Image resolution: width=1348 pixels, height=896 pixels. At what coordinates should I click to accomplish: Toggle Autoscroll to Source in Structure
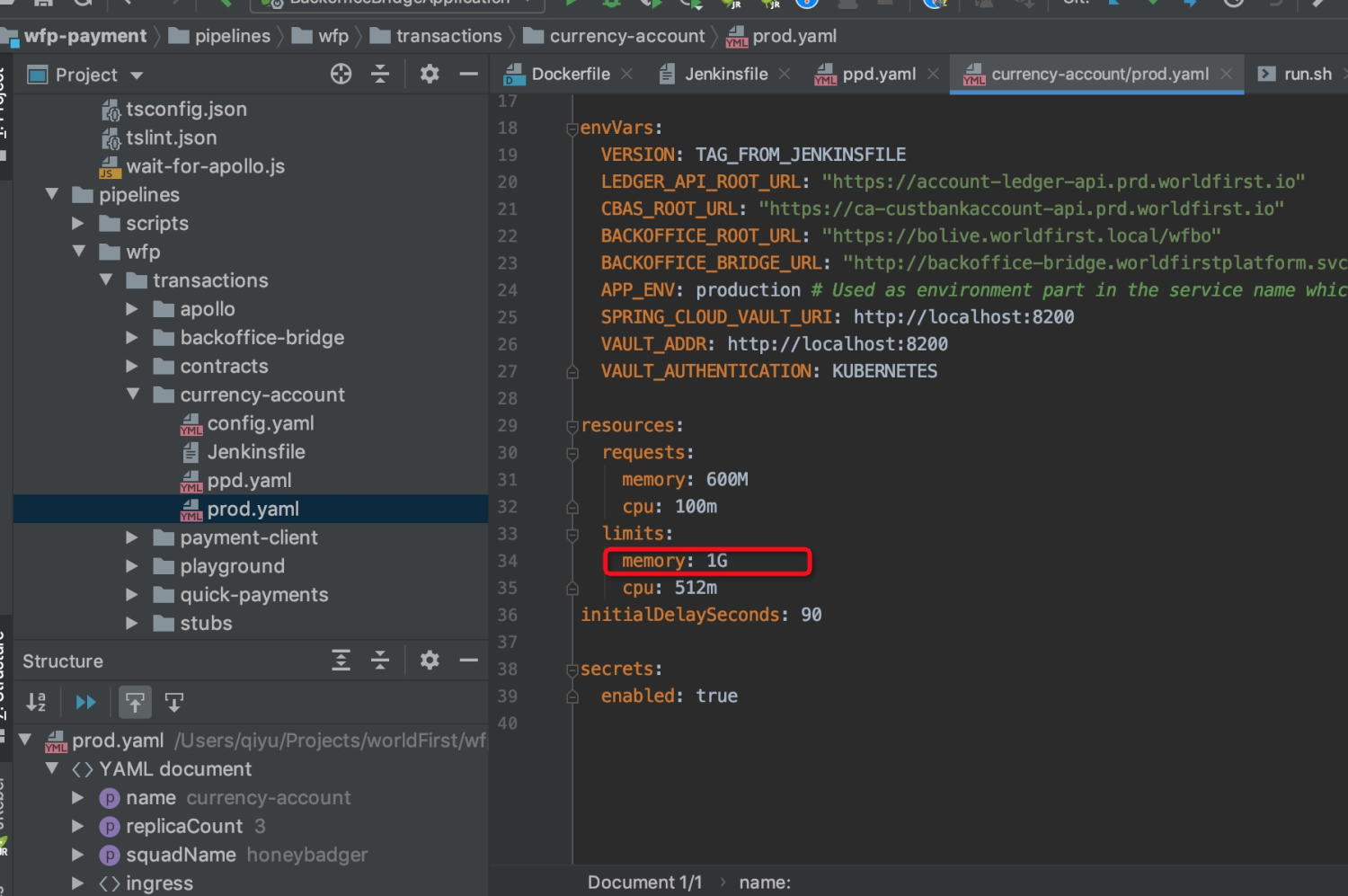click(135, 702)
